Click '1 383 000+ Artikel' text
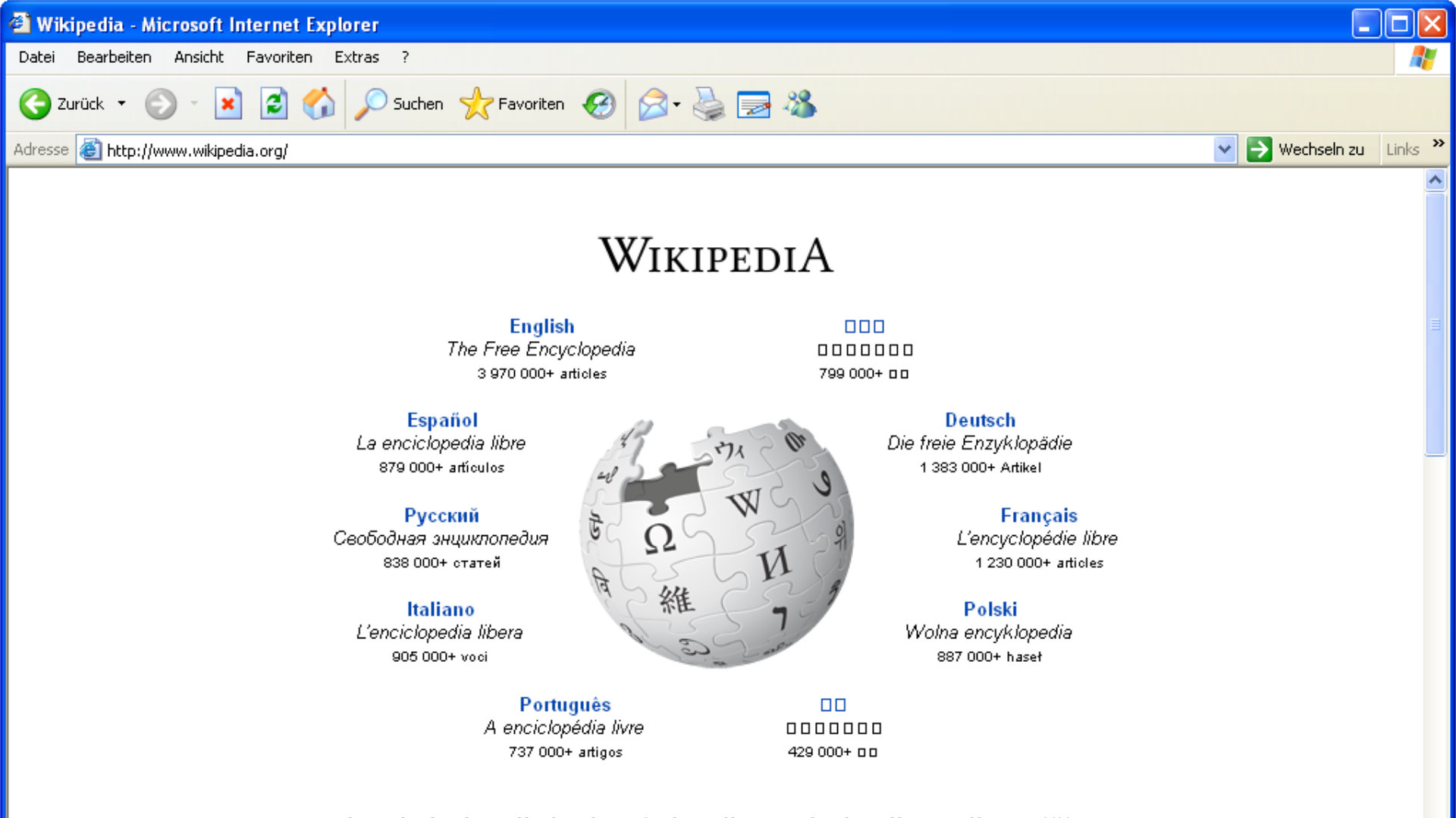The height and width of the screenshot is (818, 1456). point(980,468)
